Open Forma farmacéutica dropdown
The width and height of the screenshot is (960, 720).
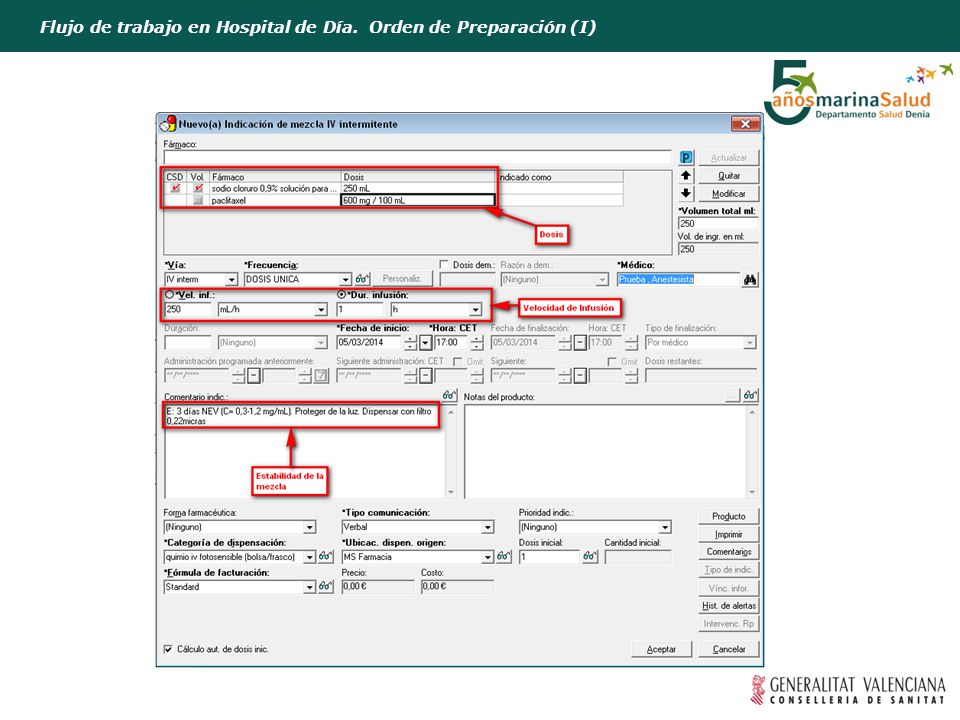click(x=310, y=527)
